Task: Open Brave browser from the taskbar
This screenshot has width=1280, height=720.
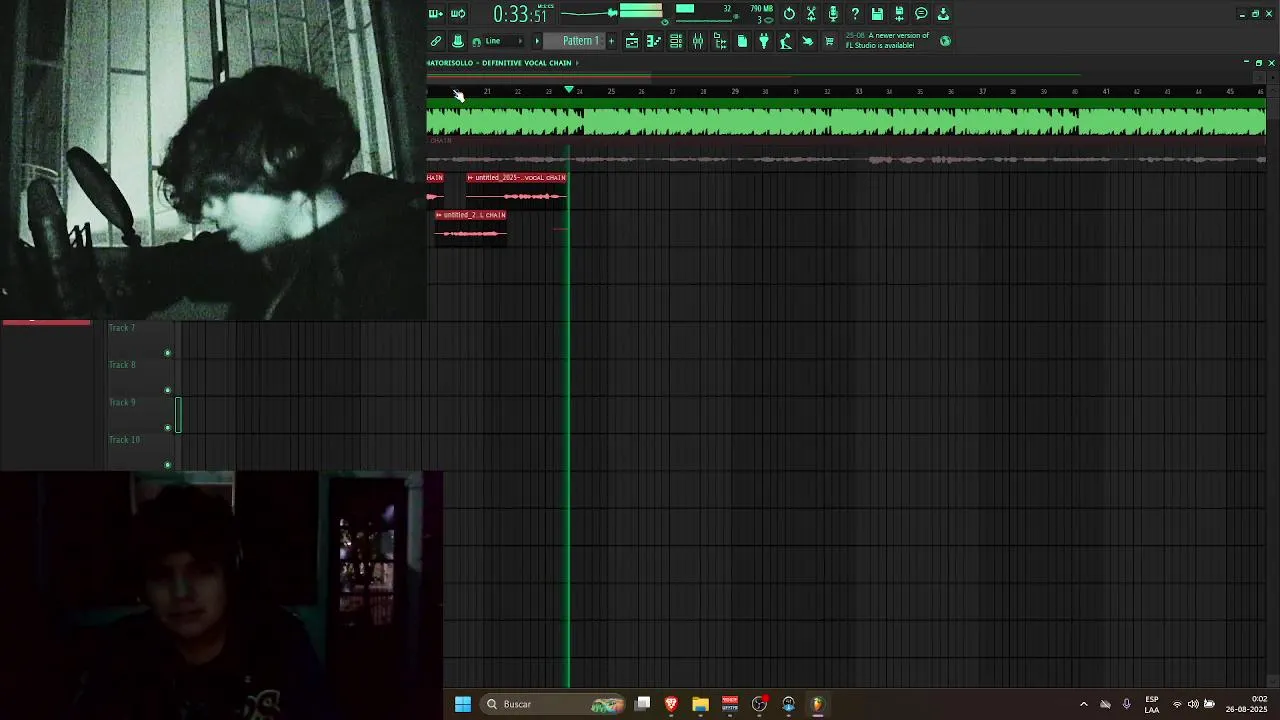Action: point(671,704)
